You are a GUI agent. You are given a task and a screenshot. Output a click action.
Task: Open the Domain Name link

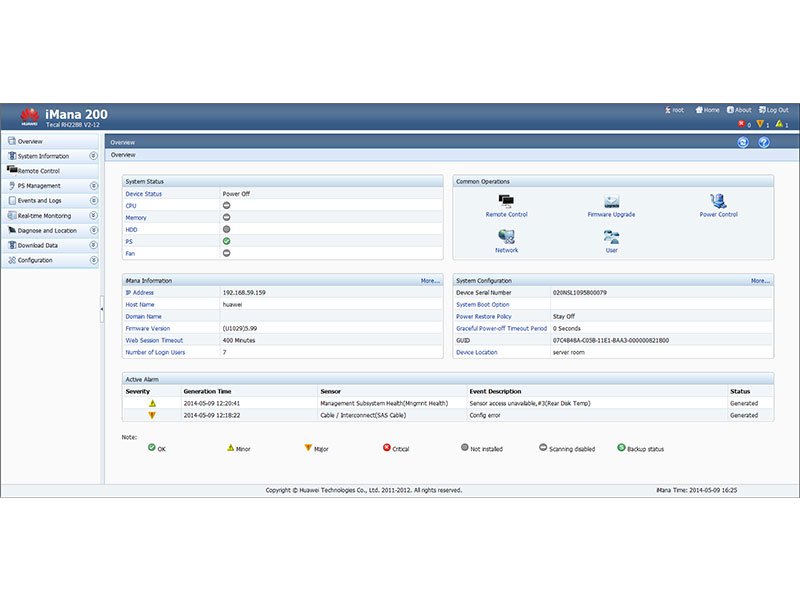click(x=143, y=316)
